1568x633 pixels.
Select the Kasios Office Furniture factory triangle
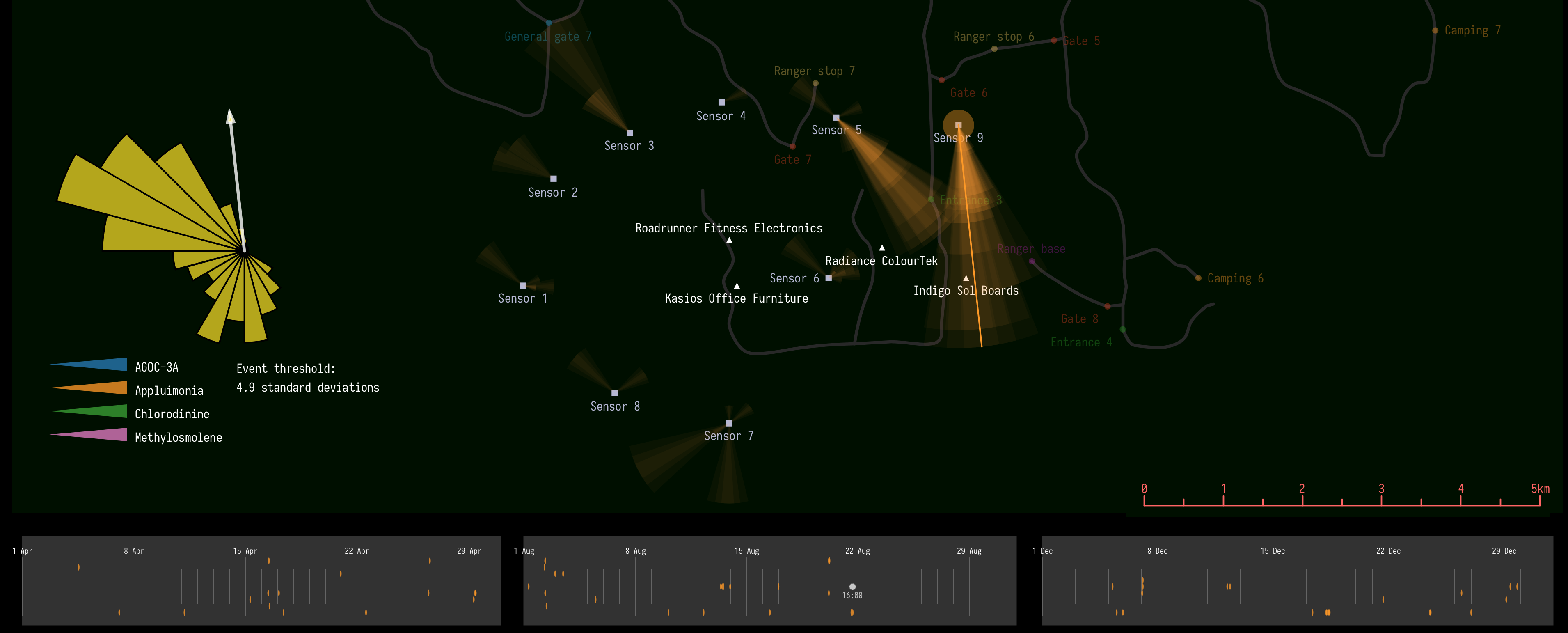[737, 286]
